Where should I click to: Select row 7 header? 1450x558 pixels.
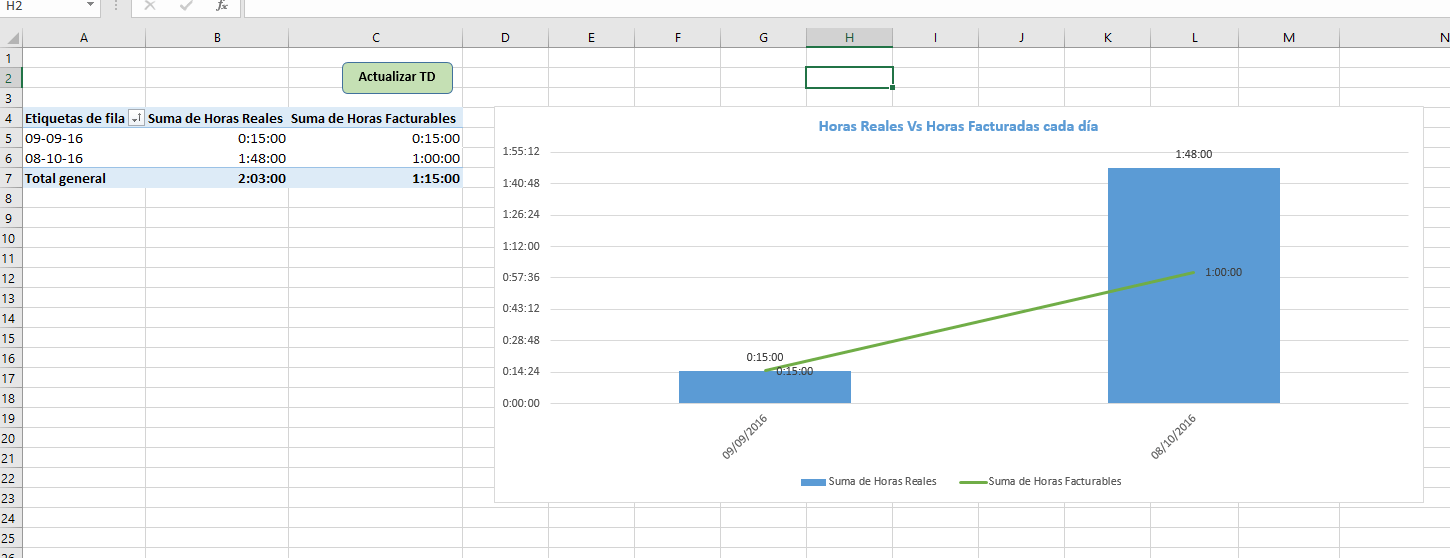10,178
